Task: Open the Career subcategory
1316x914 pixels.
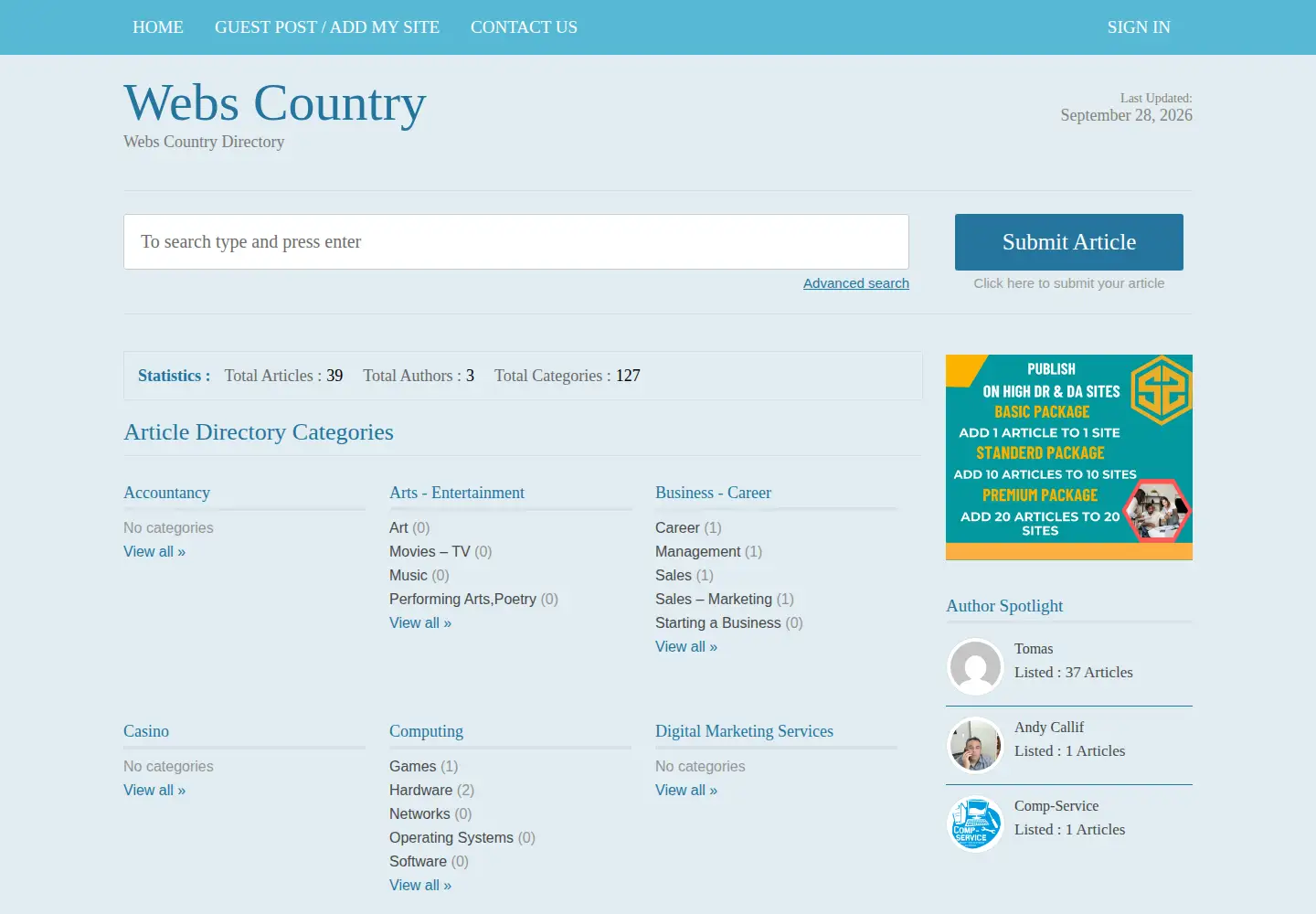Action: [x=677, y=528]
